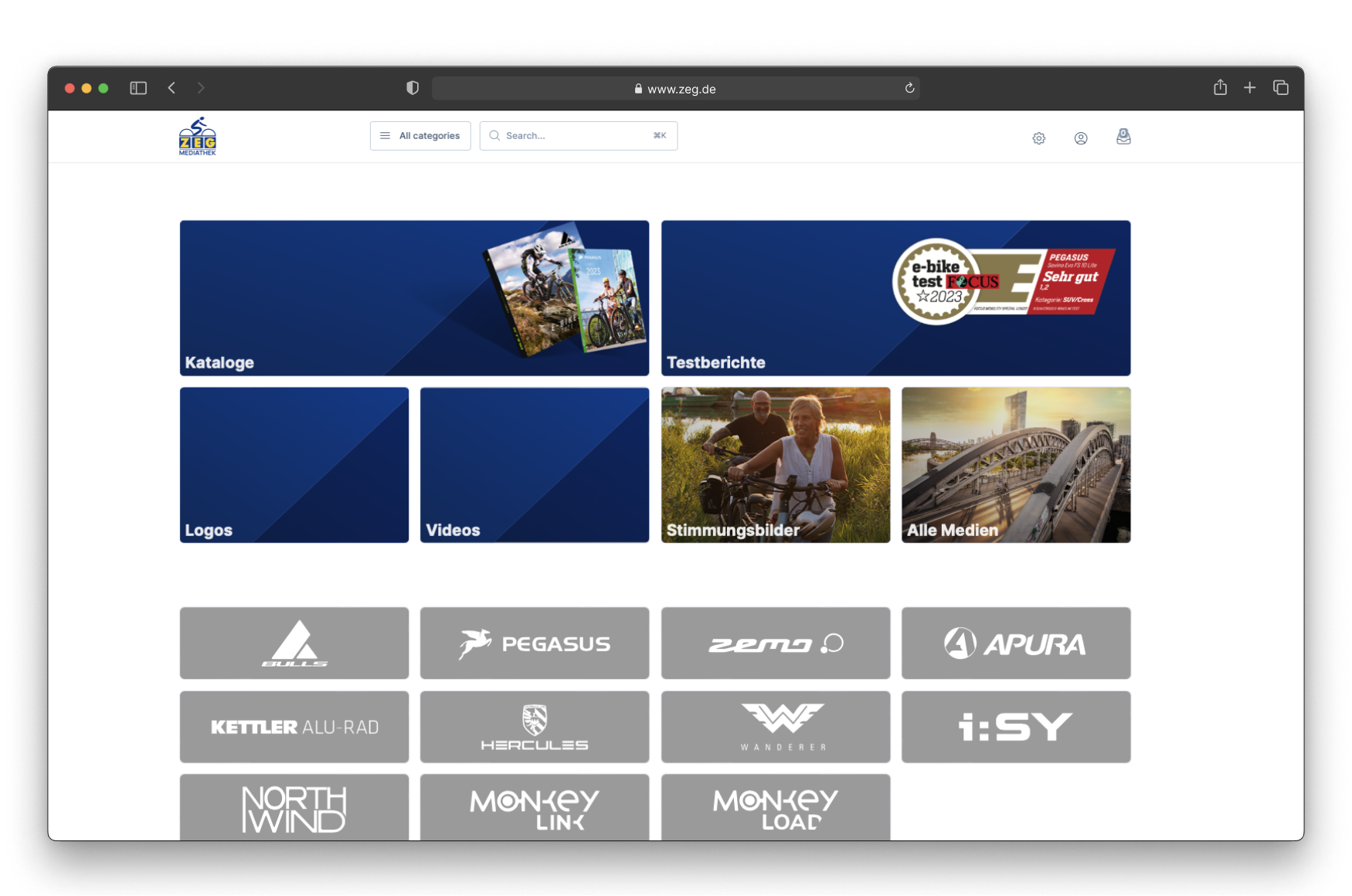Screen dimensions: 1352x896
Task: Select the Pegasus brand tile
Action: [534, 643]
